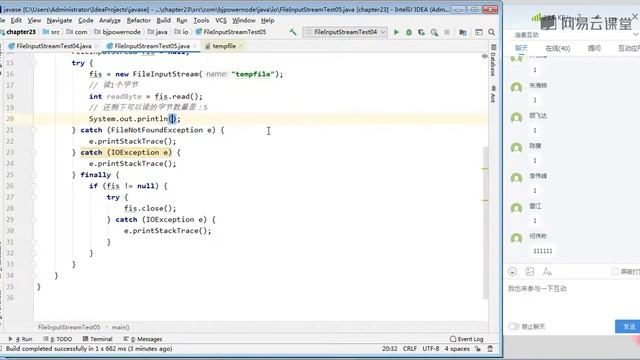Close the chat panel with the X icon
Viewport: 640px width, 360px height.
pyautogui.click(x=635, y=16)
